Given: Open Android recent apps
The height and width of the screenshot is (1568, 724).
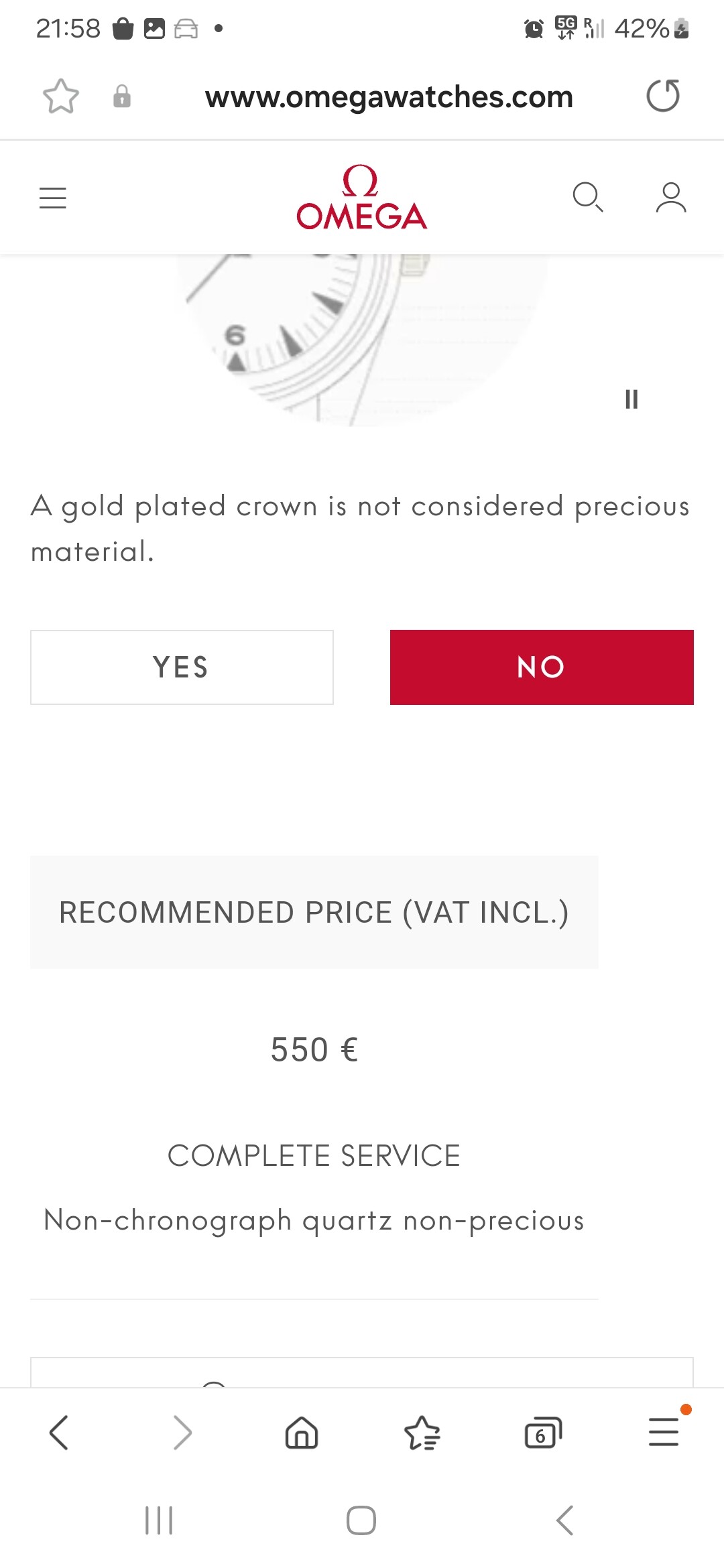Looking at the screenshot, I should coord(159,1520).
